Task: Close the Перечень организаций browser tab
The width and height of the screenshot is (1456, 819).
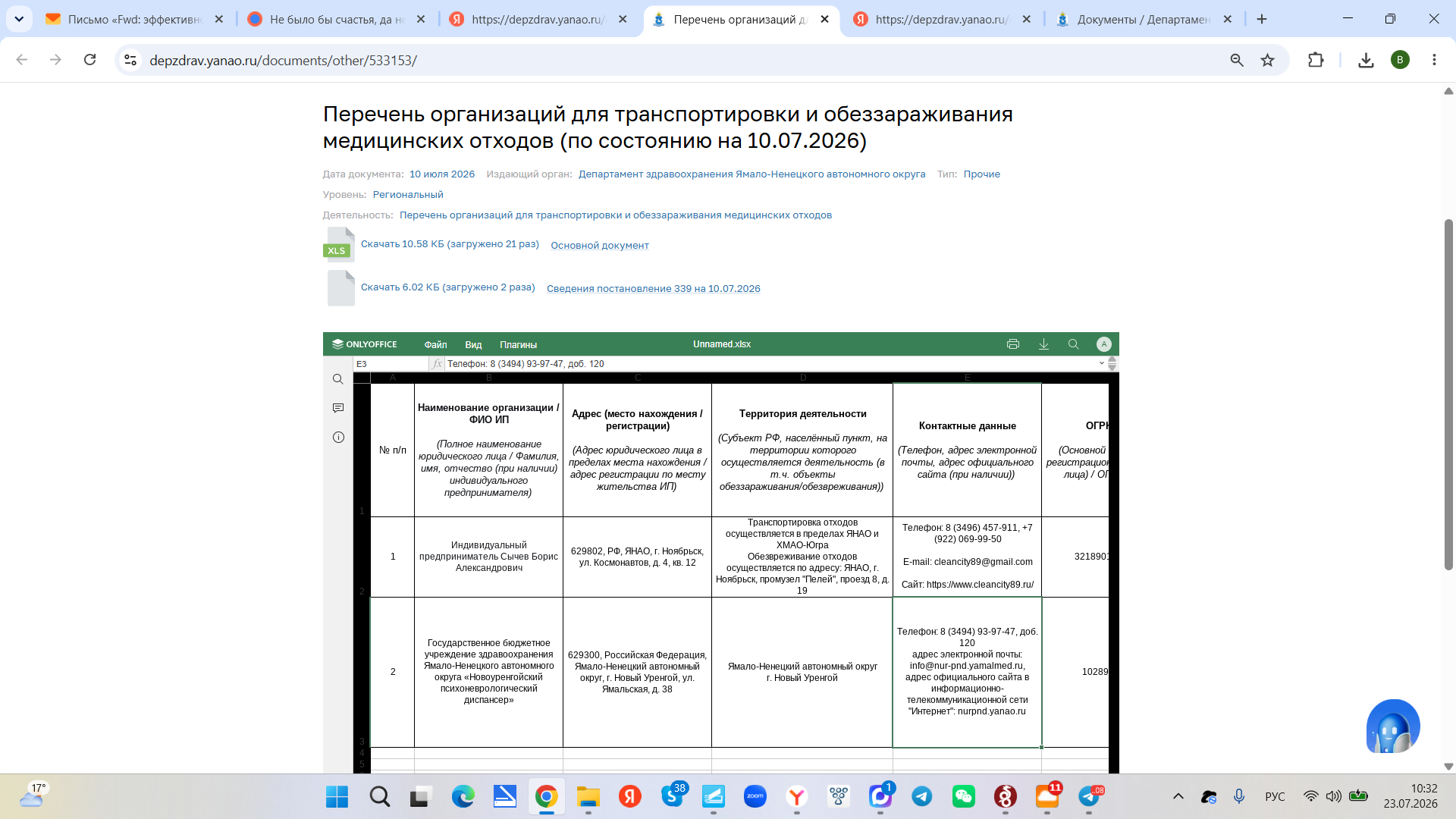Action: (825, 19)
